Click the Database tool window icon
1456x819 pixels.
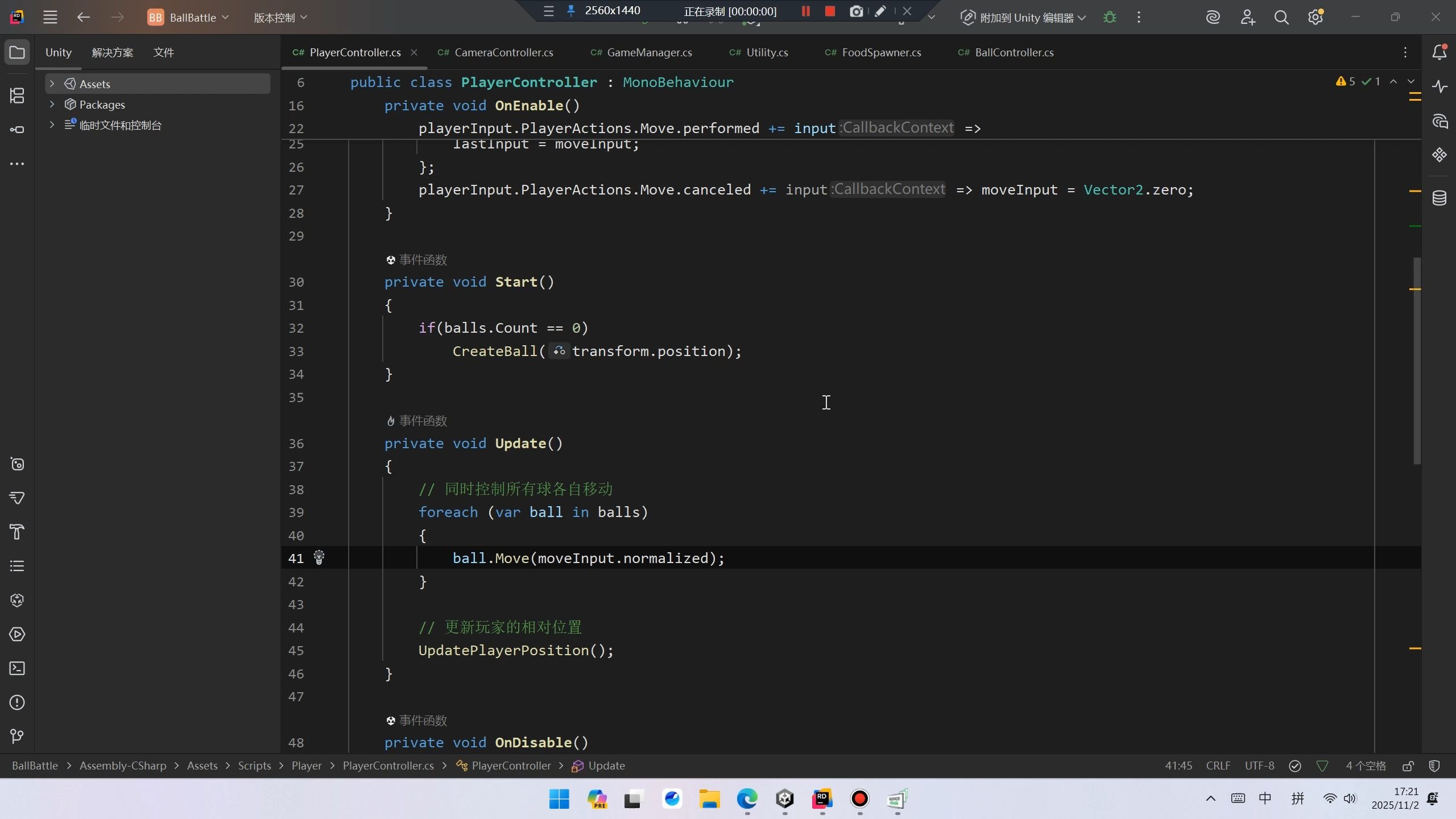click(1440, 198)
